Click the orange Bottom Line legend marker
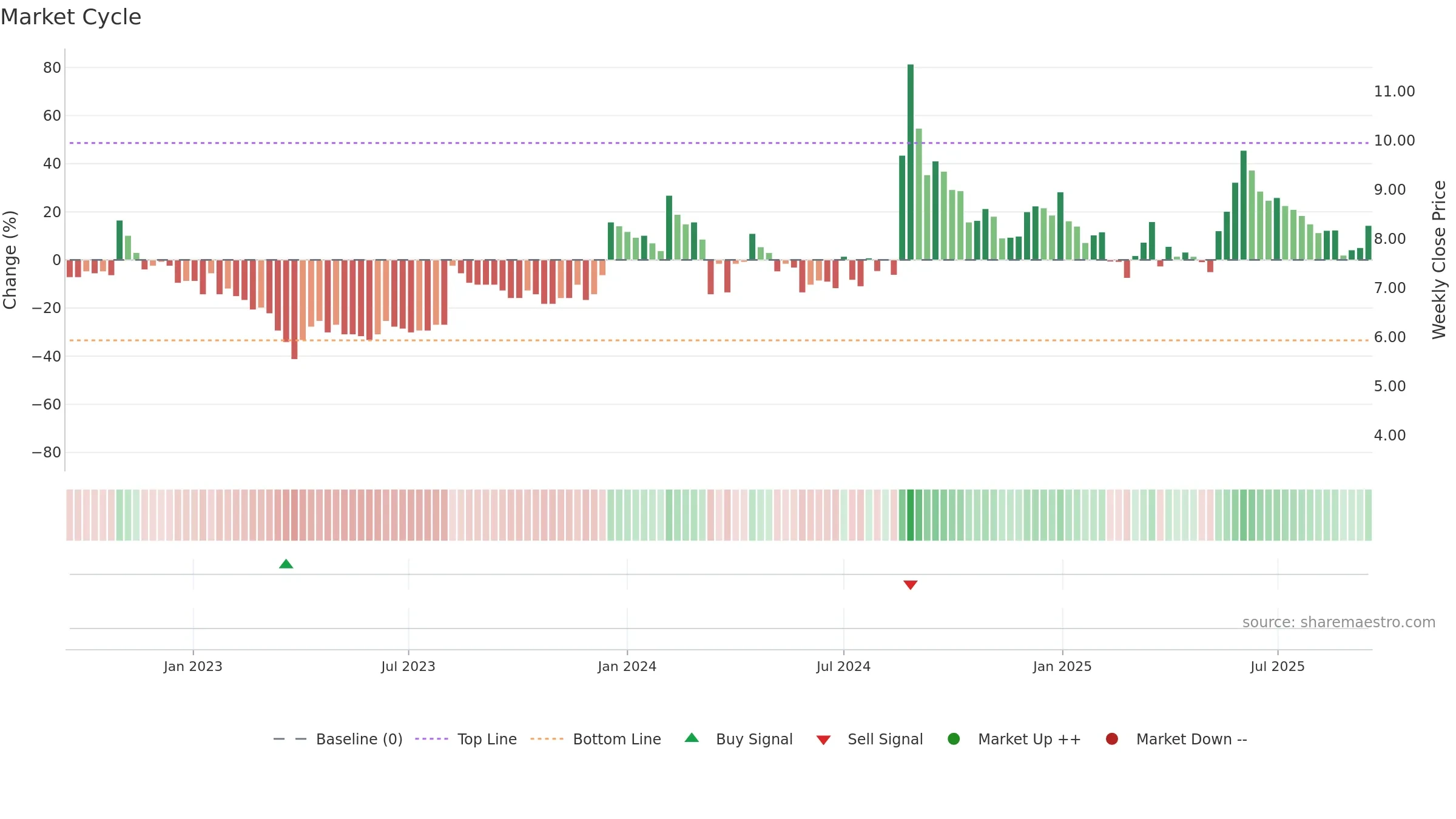 point(547,739)
